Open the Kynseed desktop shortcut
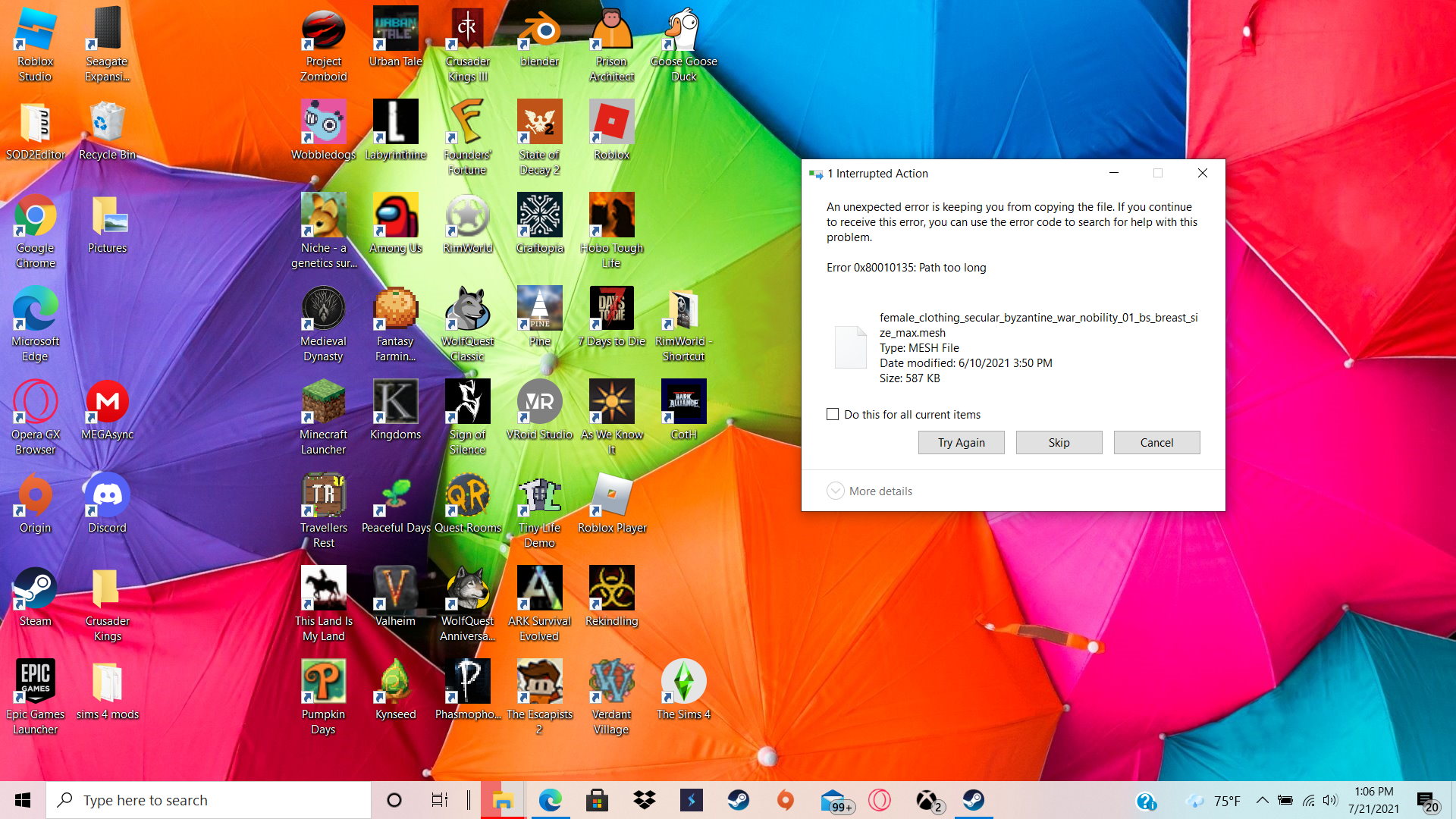Screen dimensions: 1456x819 click(x=395, y=690)
